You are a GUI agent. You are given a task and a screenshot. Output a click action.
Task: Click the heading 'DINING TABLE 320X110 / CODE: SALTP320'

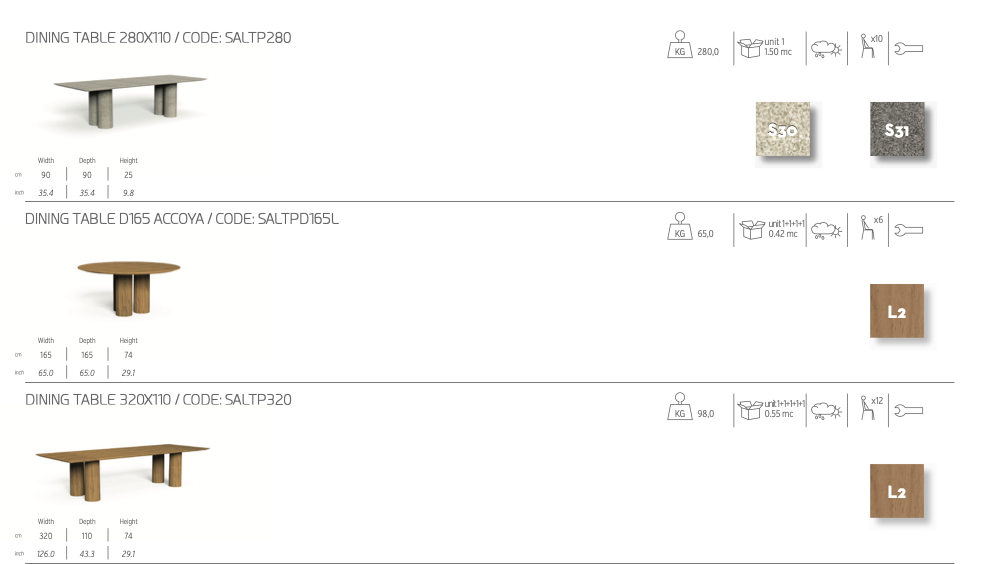point(158,400)
